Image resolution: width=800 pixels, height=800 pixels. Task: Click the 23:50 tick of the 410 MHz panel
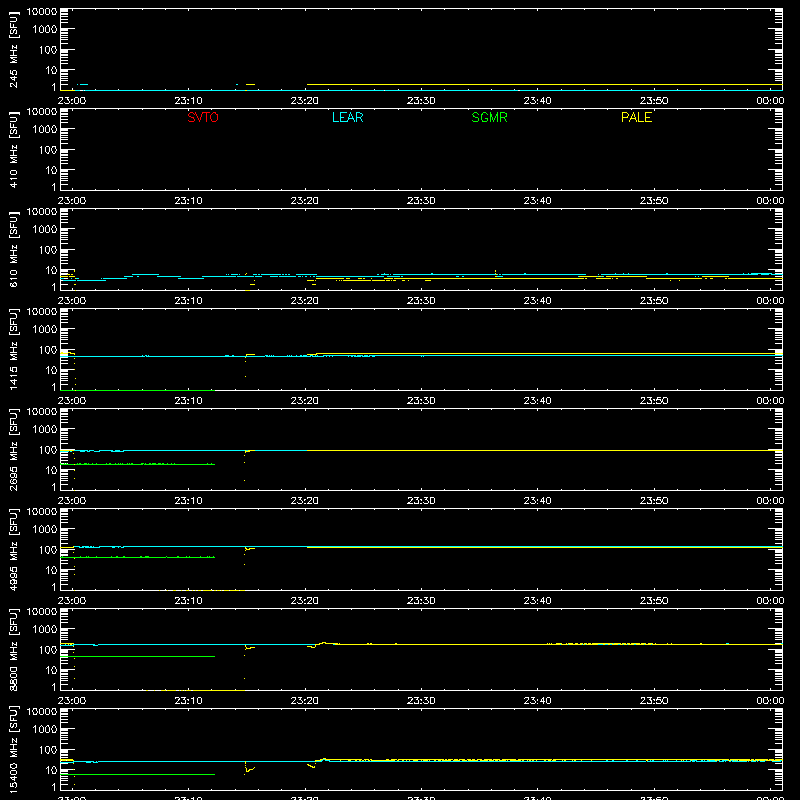click(654, 201)
